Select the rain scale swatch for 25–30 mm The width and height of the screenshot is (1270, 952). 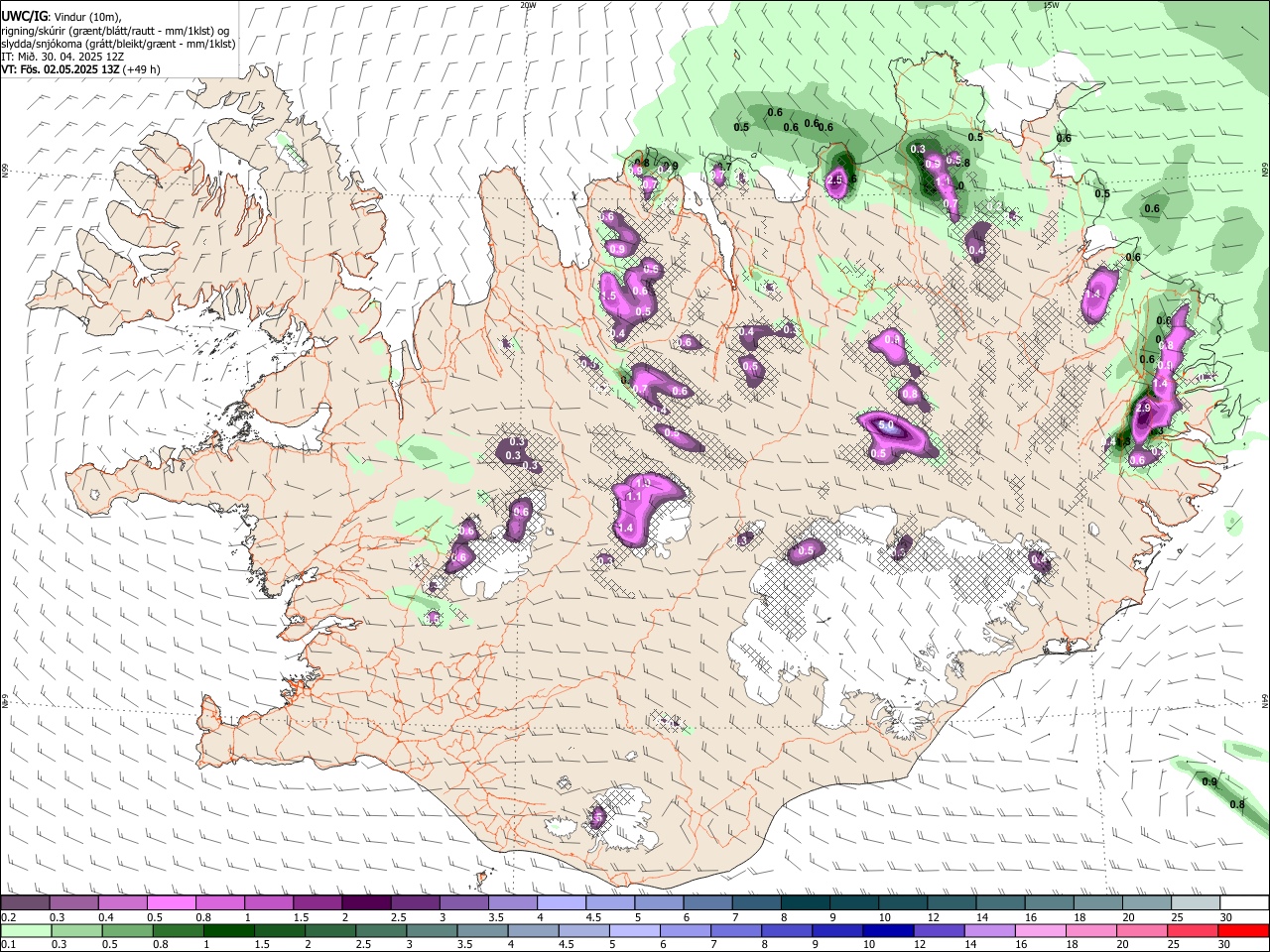[x=1194, y=931]
